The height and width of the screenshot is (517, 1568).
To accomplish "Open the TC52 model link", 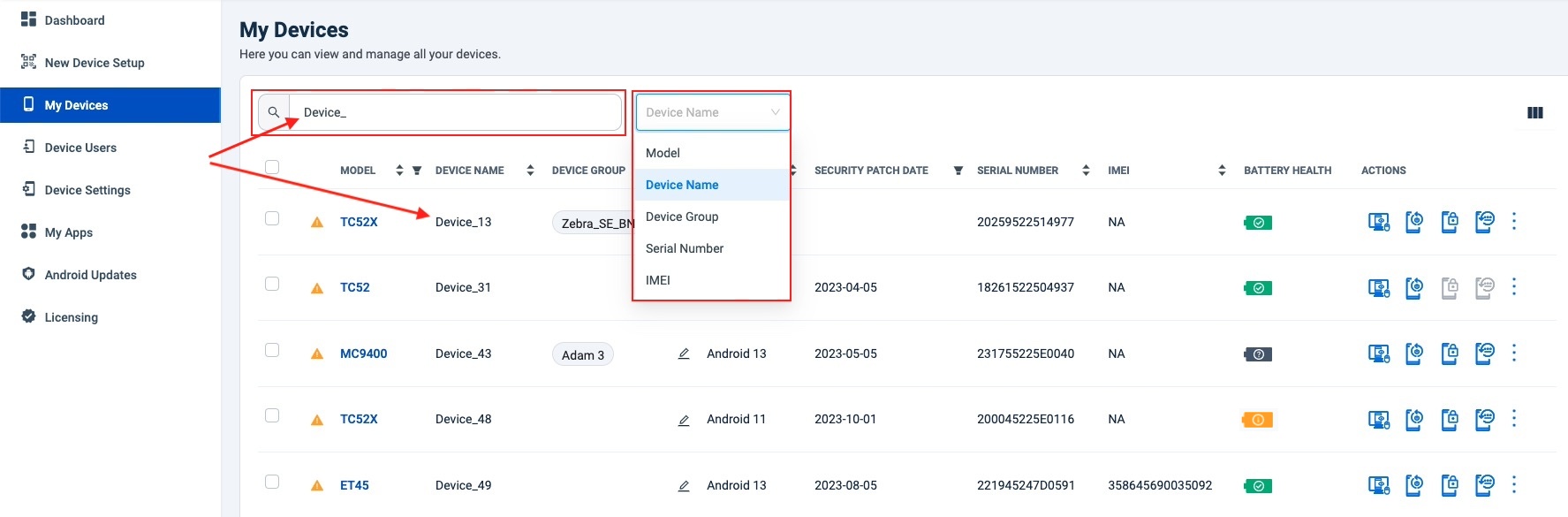I will click(x=354, y=287).
